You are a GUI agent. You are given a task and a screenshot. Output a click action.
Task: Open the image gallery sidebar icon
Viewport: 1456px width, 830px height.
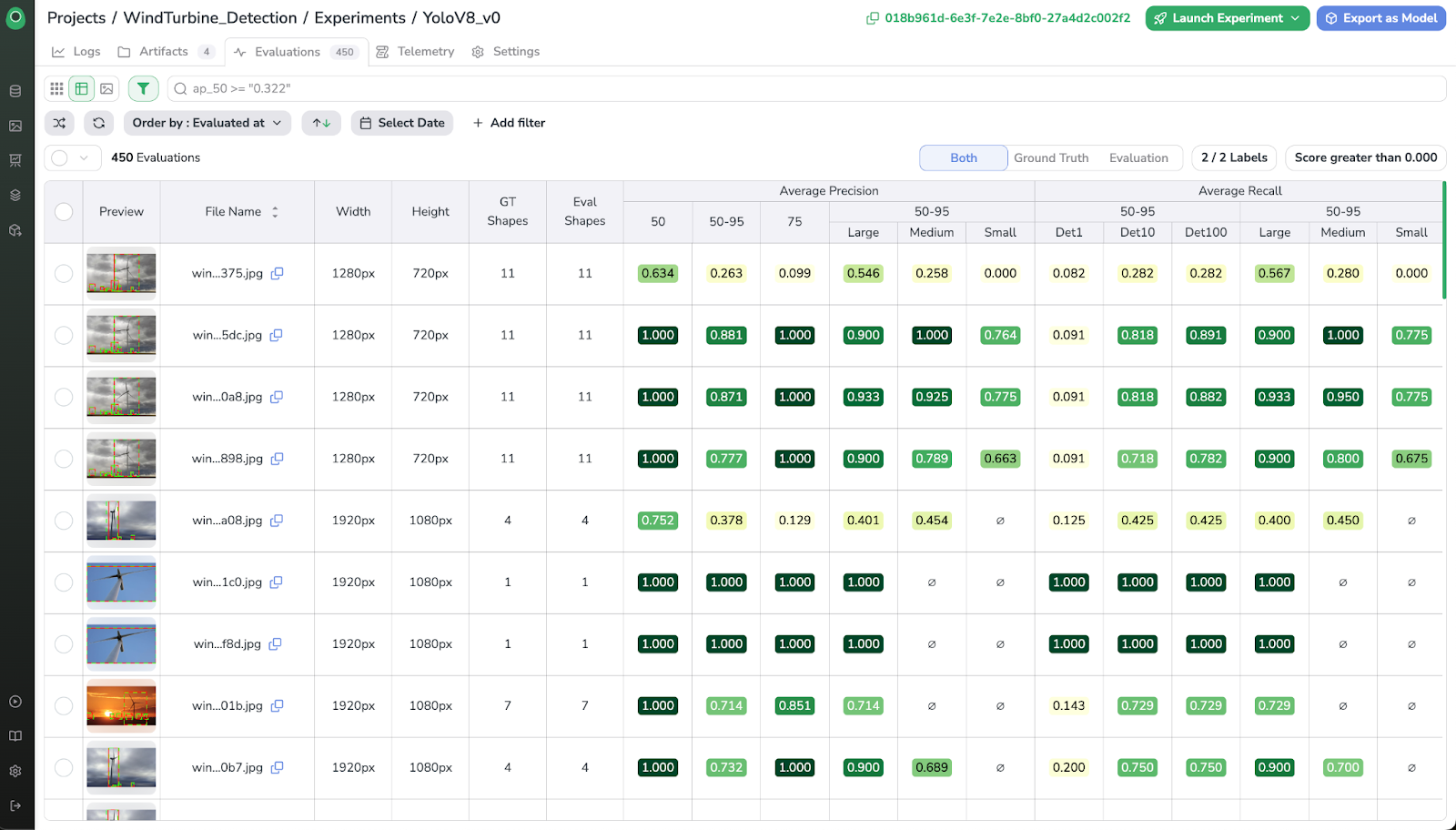[15, 126]
